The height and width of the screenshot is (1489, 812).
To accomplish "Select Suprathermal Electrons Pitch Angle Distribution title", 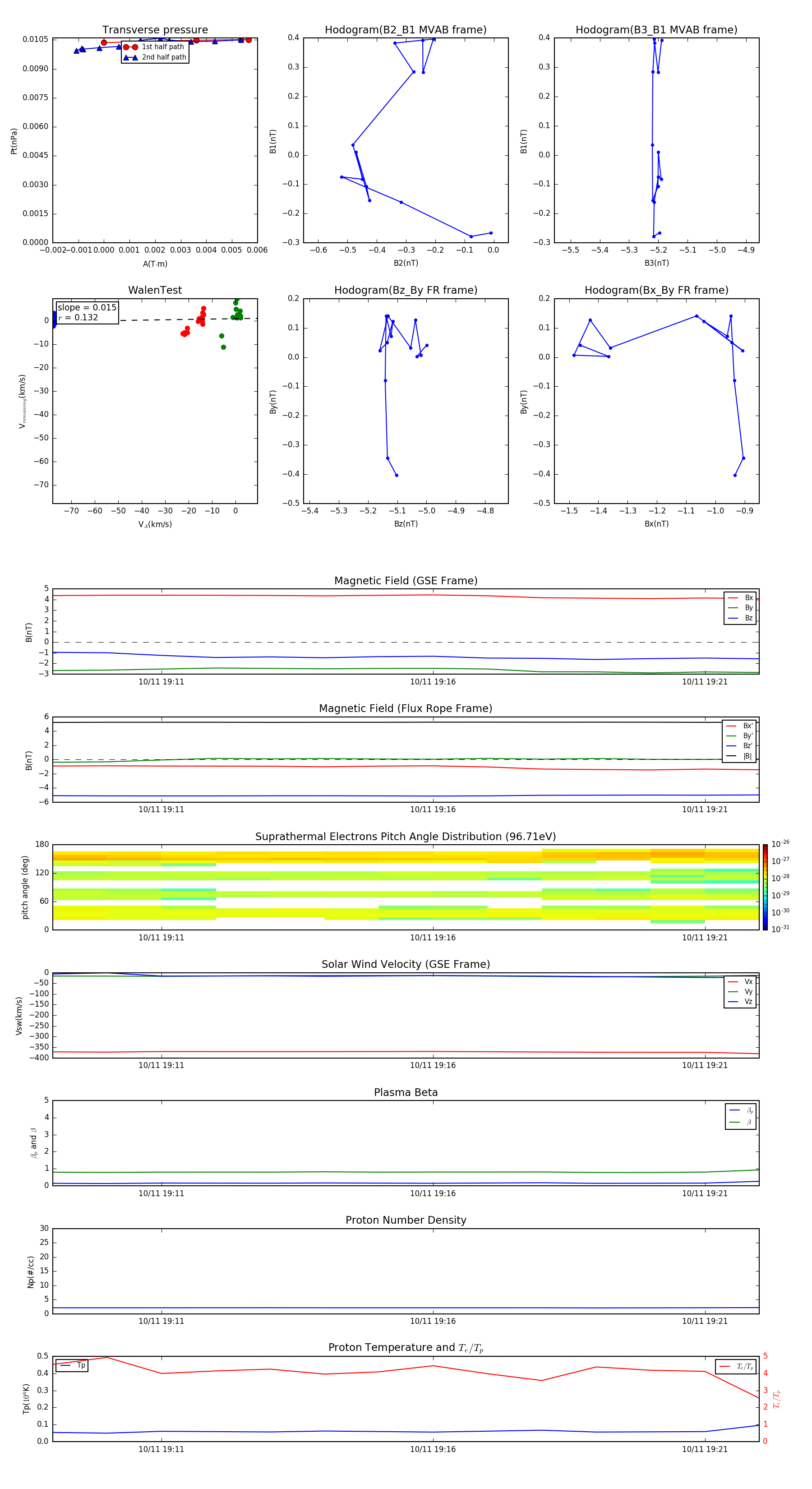I will 406,837.
